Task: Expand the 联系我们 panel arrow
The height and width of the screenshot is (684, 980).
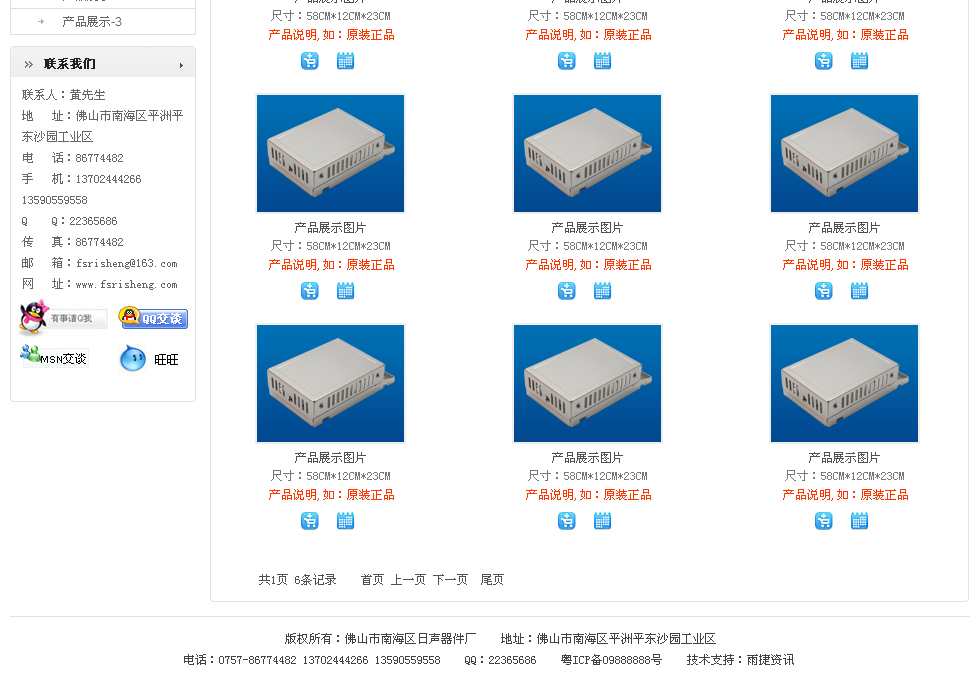Action: (181, 65)
